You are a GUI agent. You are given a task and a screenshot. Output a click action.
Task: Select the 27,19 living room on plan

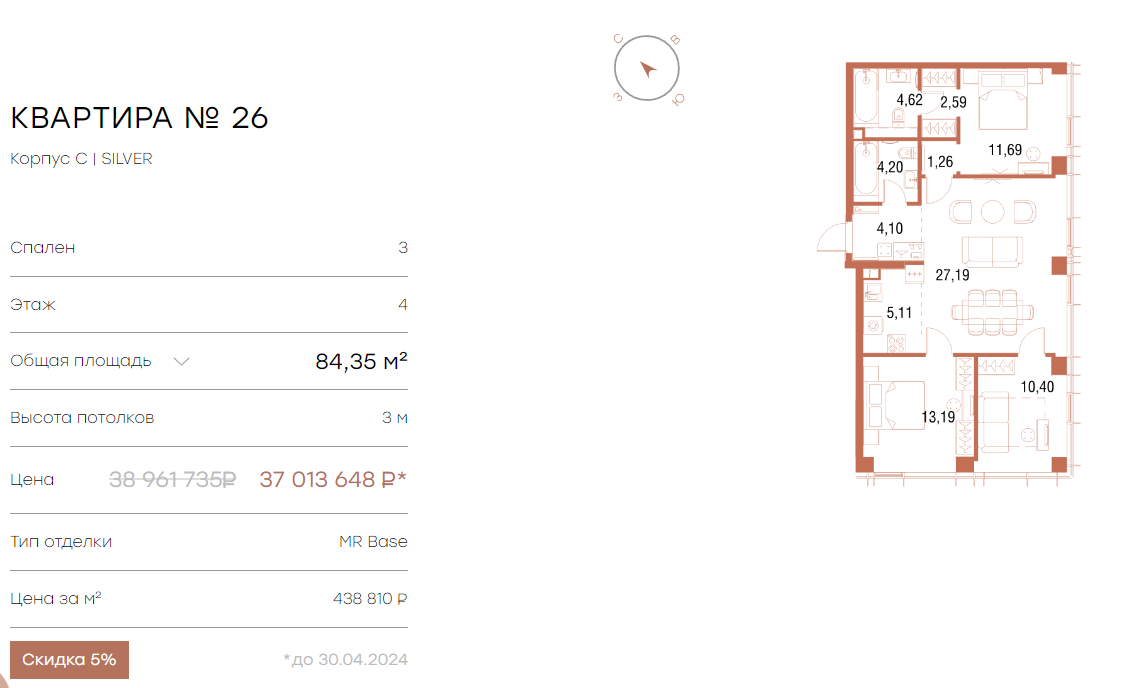point(952,275)
